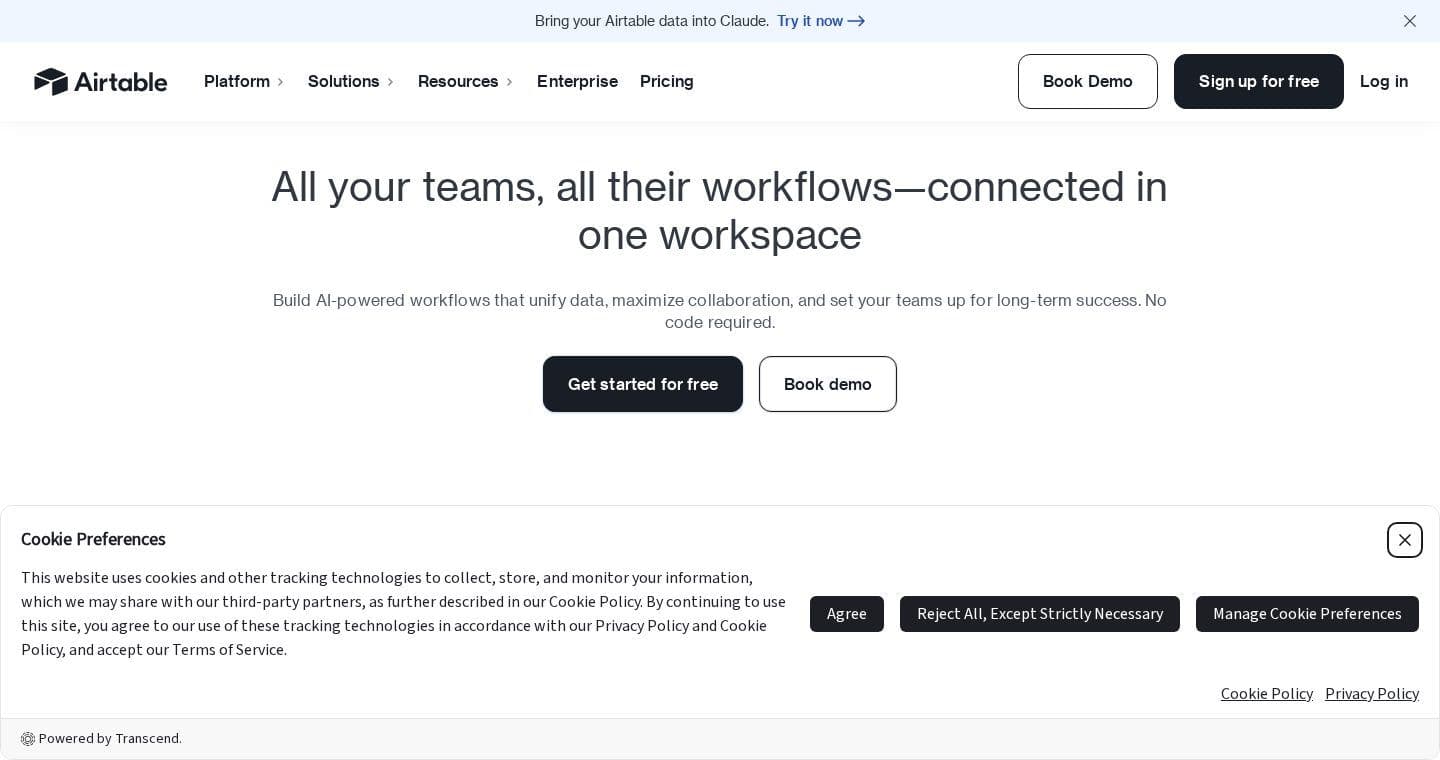
Task: Click the main hero headline text
Action: point(720,211)
